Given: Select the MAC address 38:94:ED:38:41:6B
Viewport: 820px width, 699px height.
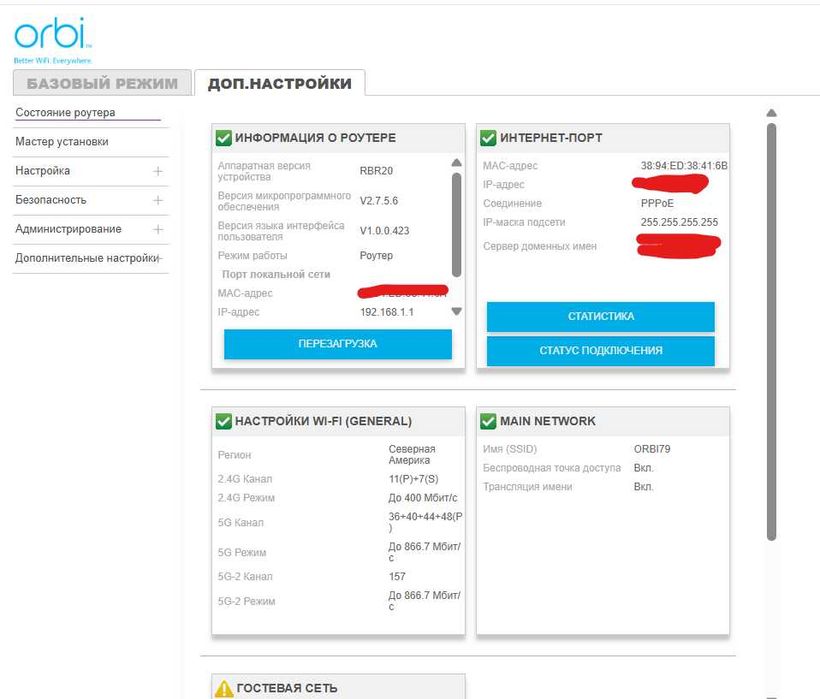Looking at the screenshot, I should tap(684, 166).
